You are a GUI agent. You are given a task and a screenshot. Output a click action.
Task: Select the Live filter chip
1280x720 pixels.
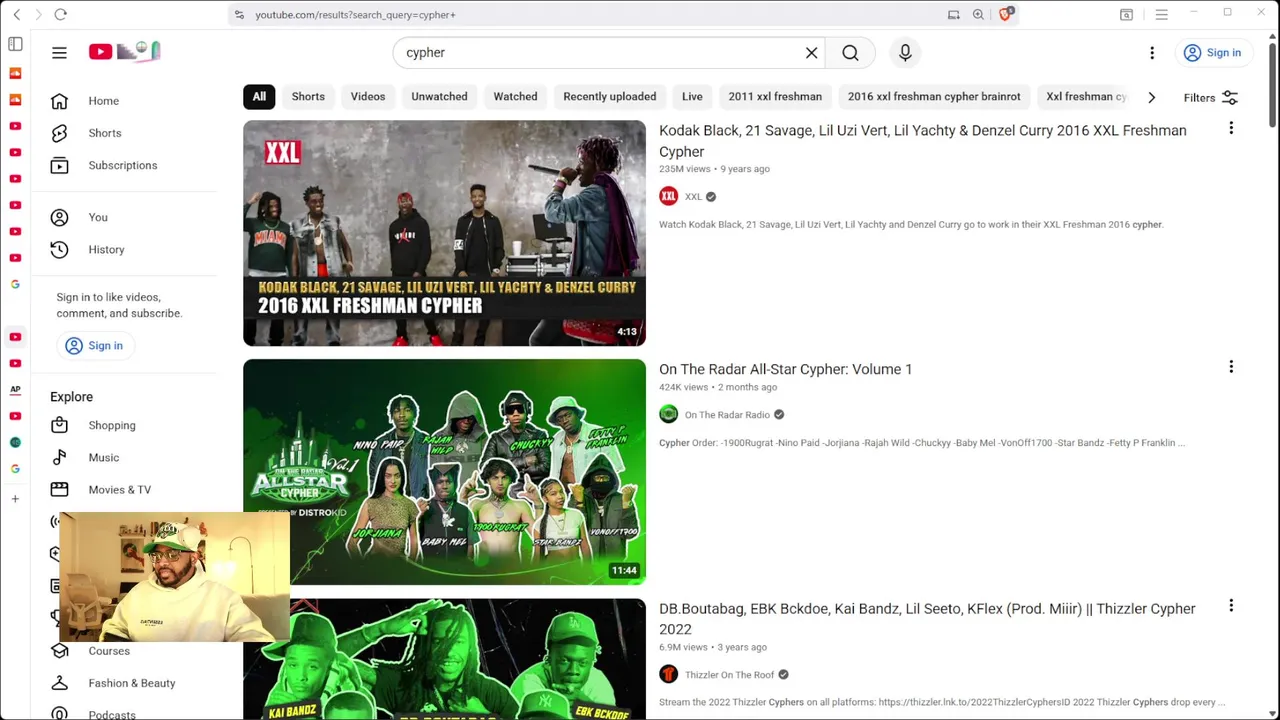pyautogui.click(x=692, y=96)
